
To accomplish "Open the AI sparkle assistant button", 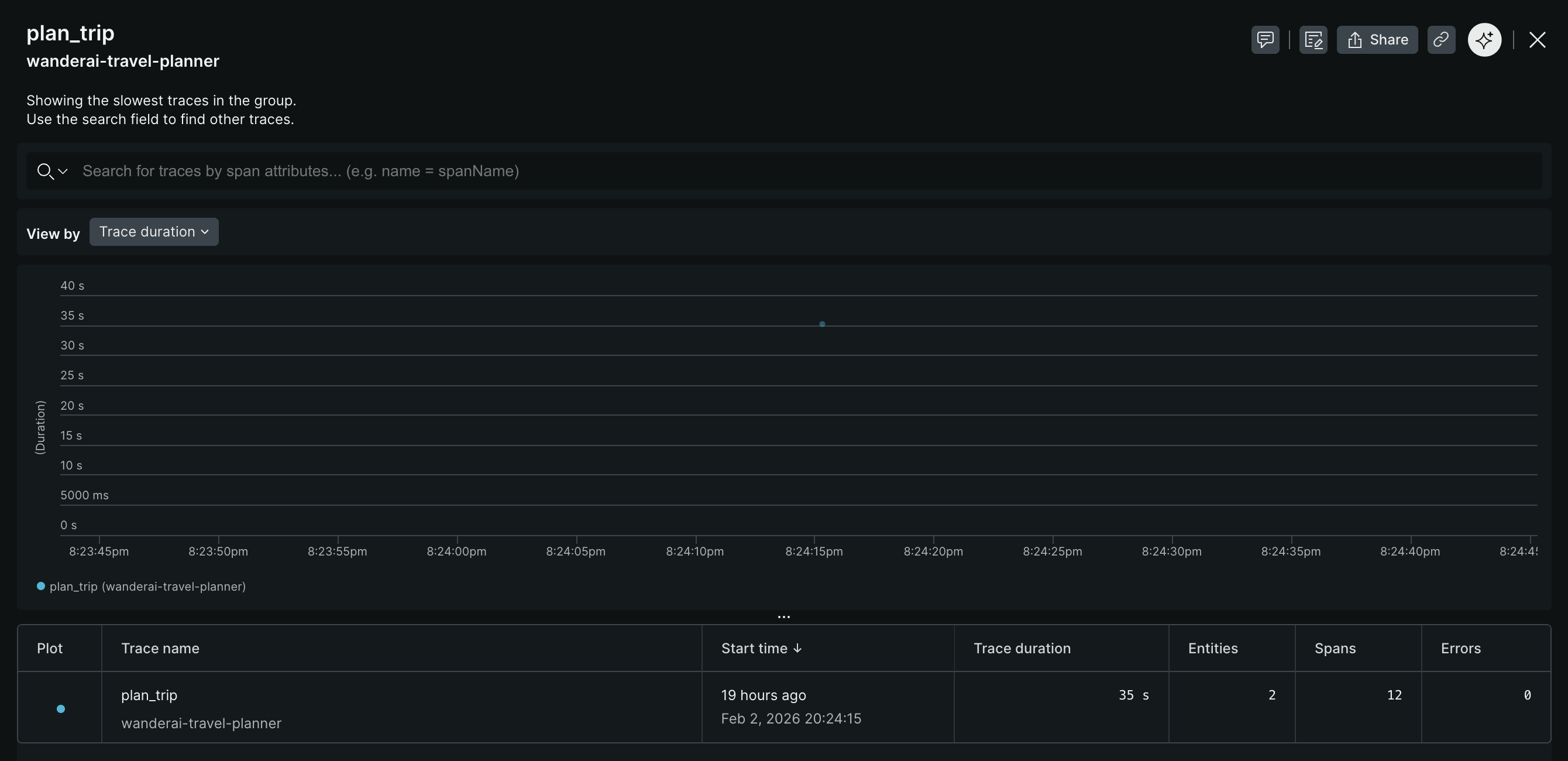I will [x=1484, y=40].
